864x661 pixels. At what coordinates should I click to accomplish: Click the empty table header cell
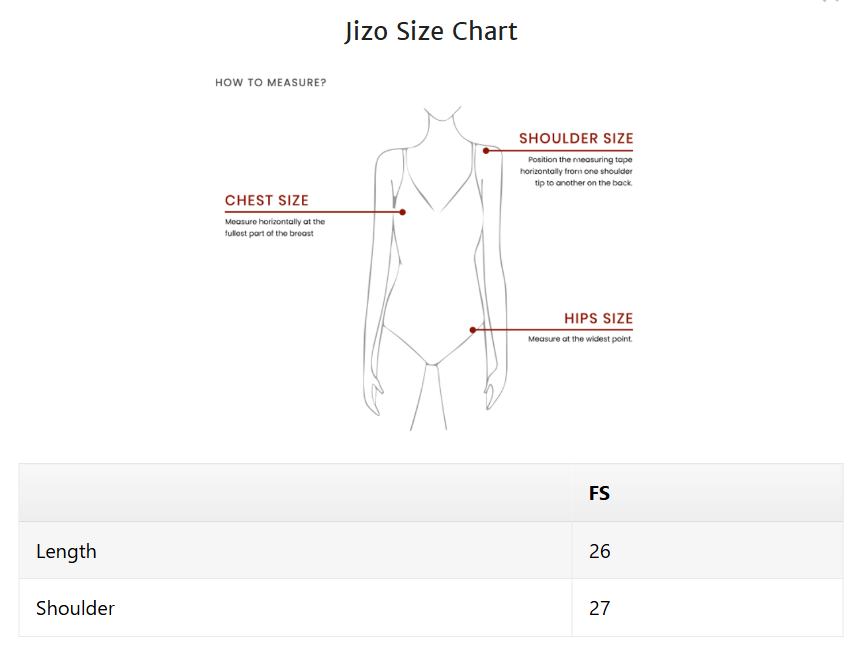point(295,493)
